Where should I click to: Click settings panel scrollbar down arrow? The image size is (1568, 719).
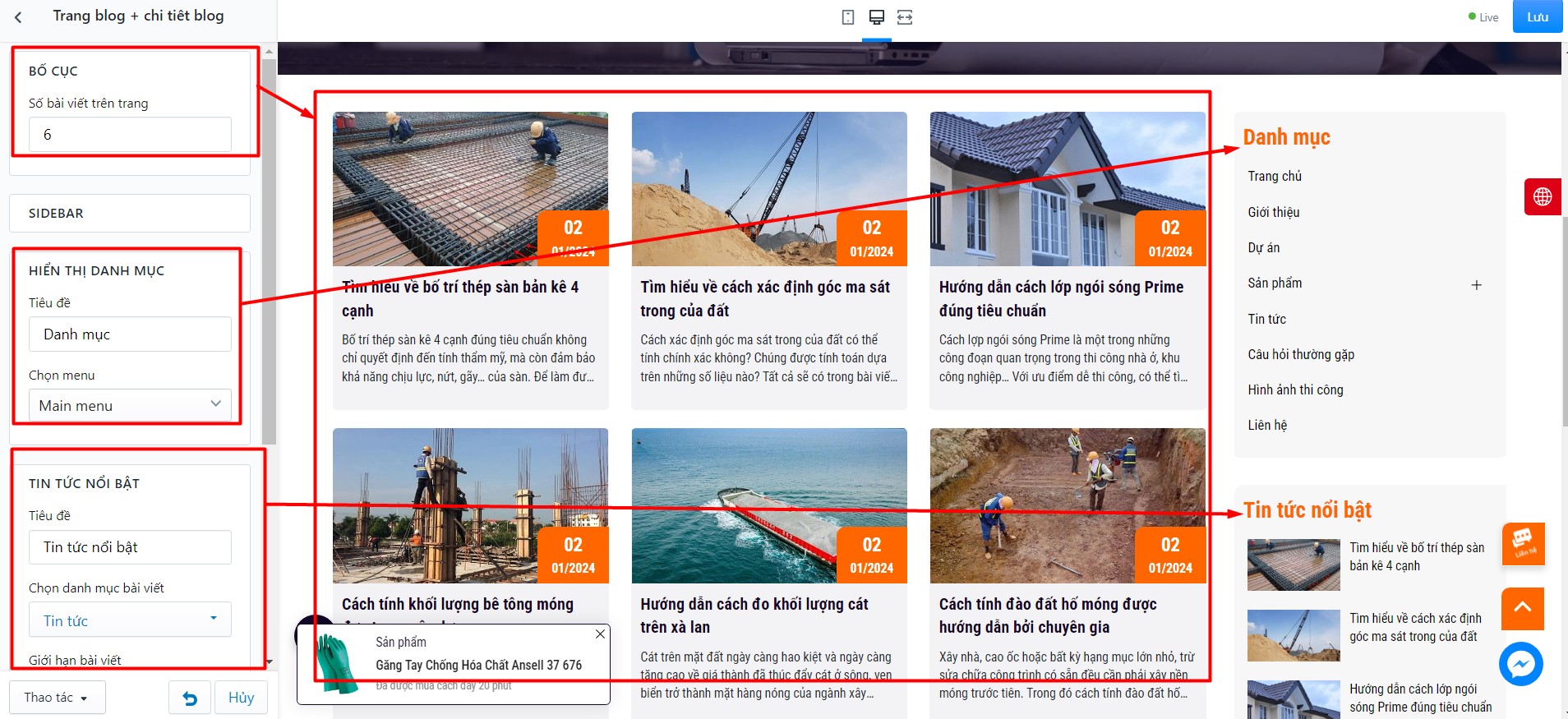269,661
